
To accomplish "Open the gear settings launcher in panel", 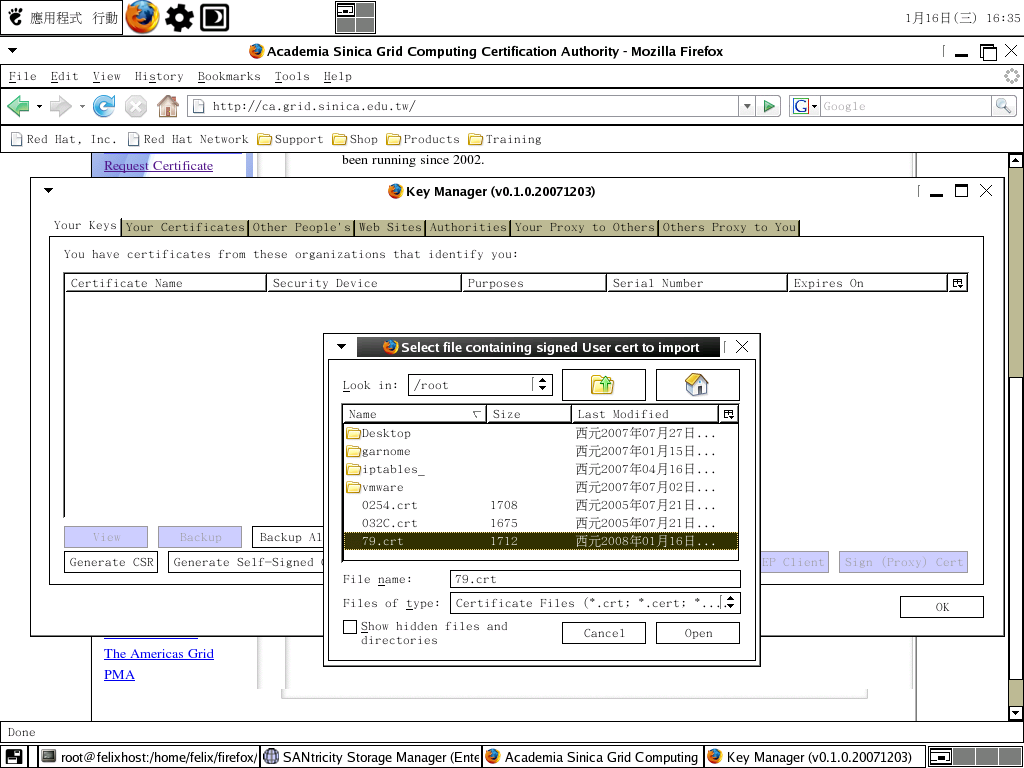I will point(179,18).
